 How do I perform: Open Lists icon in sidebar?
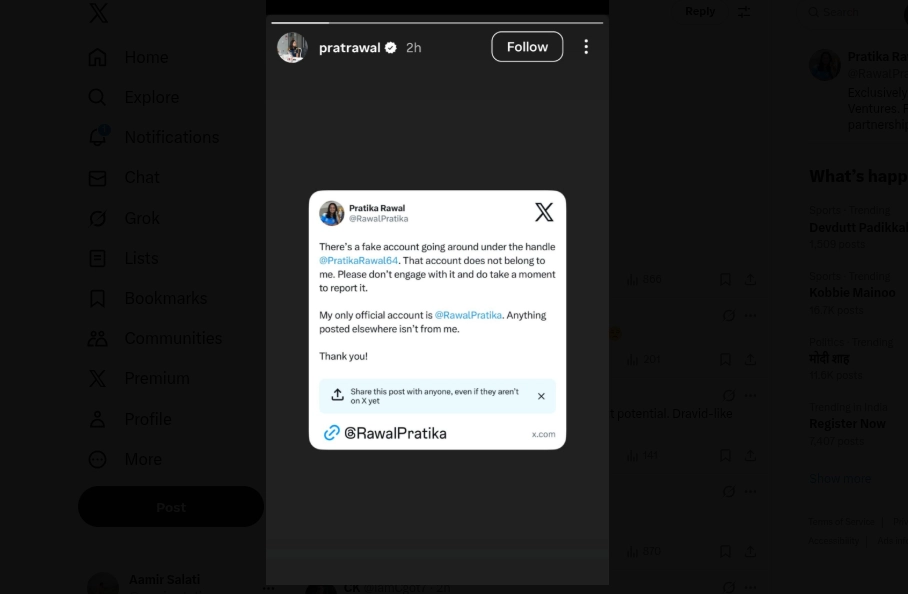[98, 258]
